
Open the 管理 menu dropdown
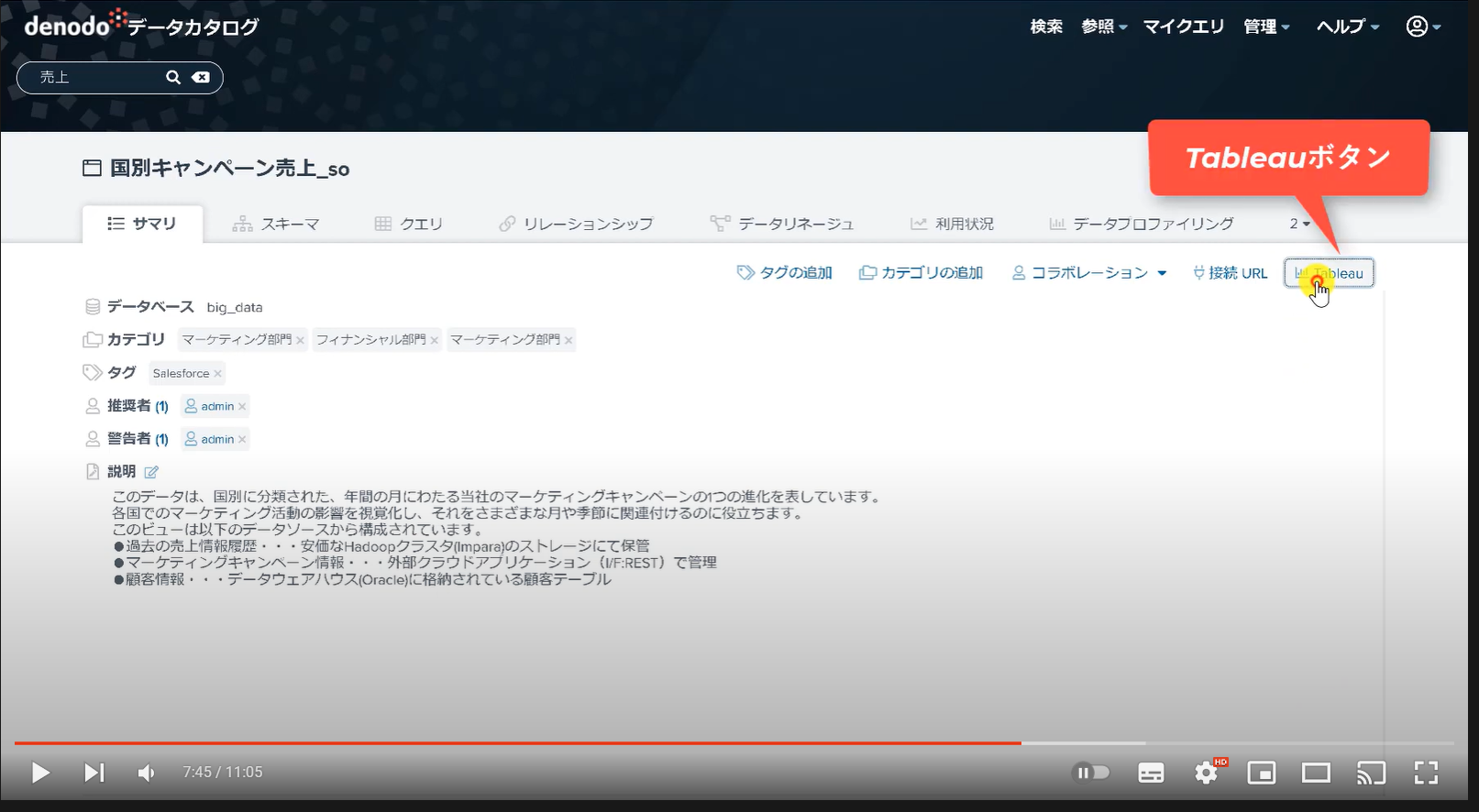(1266, 27)
